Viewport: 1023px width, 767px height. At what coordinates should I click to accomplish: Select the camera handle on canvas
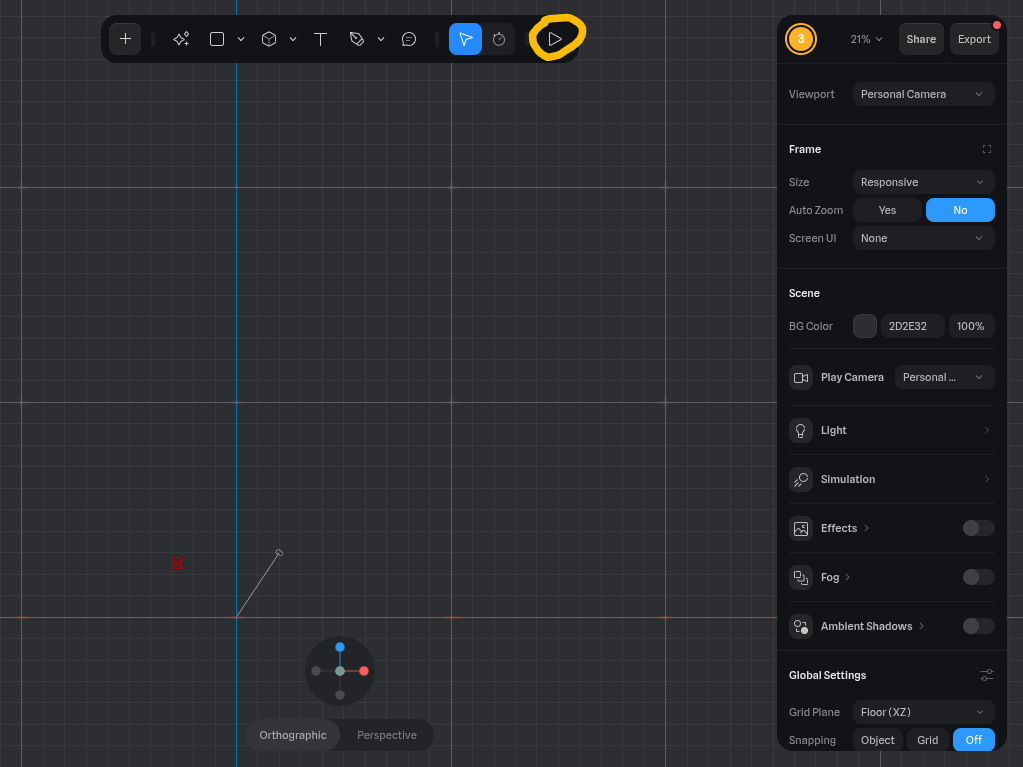coord(279,553)
